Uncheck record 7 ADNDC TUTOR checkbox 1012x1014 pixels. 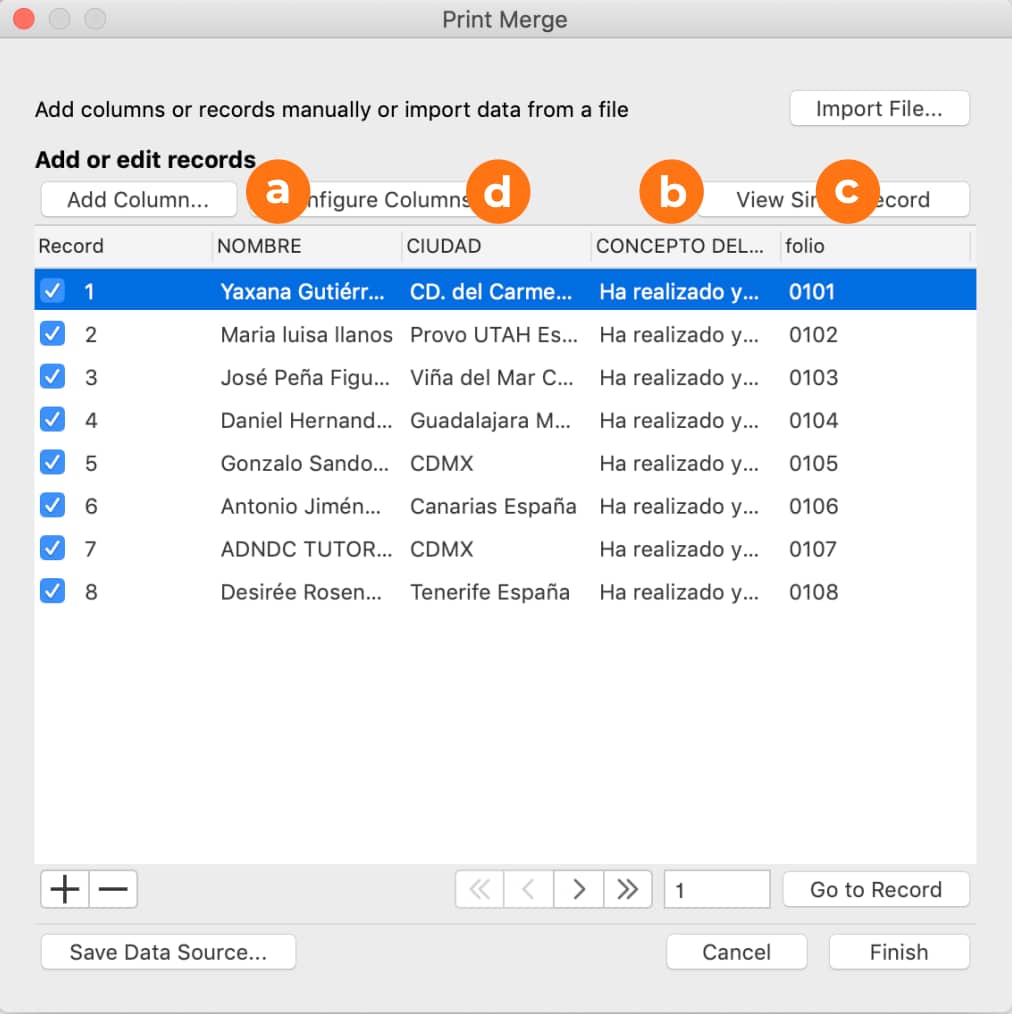52,548
